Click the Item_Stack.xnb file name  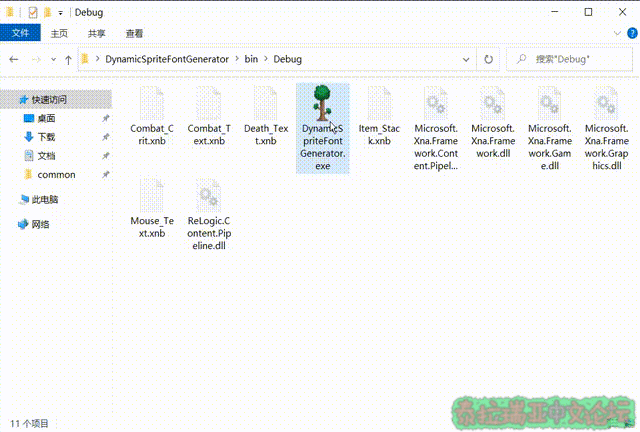coord(379,135)
